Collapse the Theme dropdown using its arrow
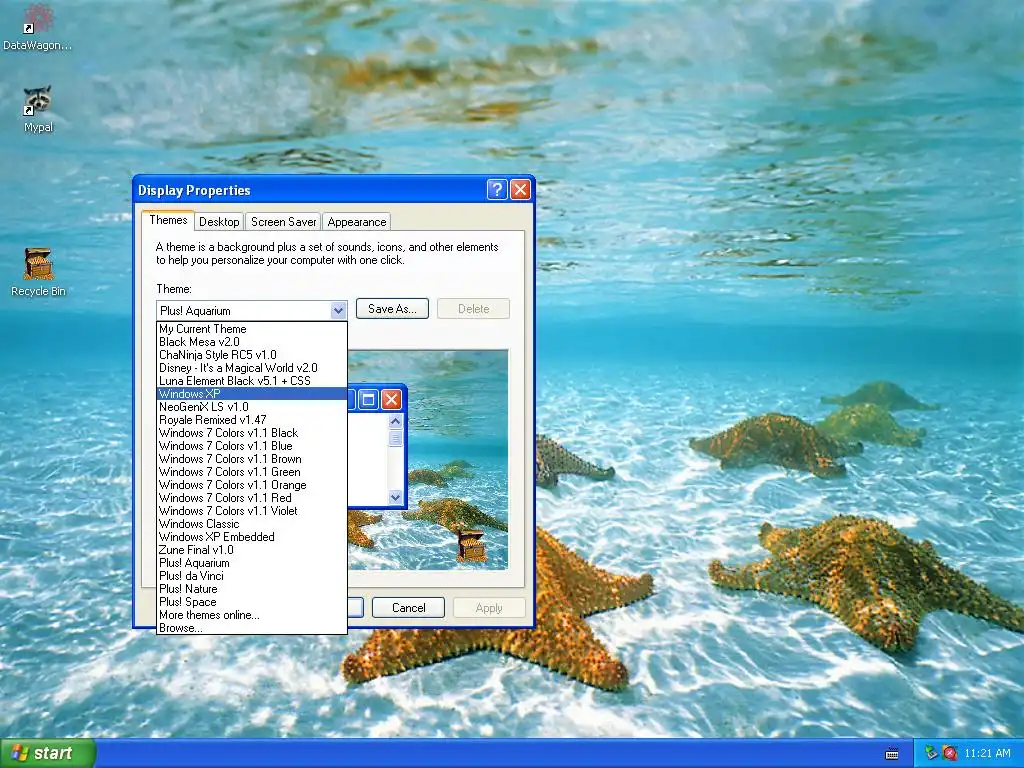Image resolution: width=1024 pixels, height=768 pixels. click(x=338, y=311)
